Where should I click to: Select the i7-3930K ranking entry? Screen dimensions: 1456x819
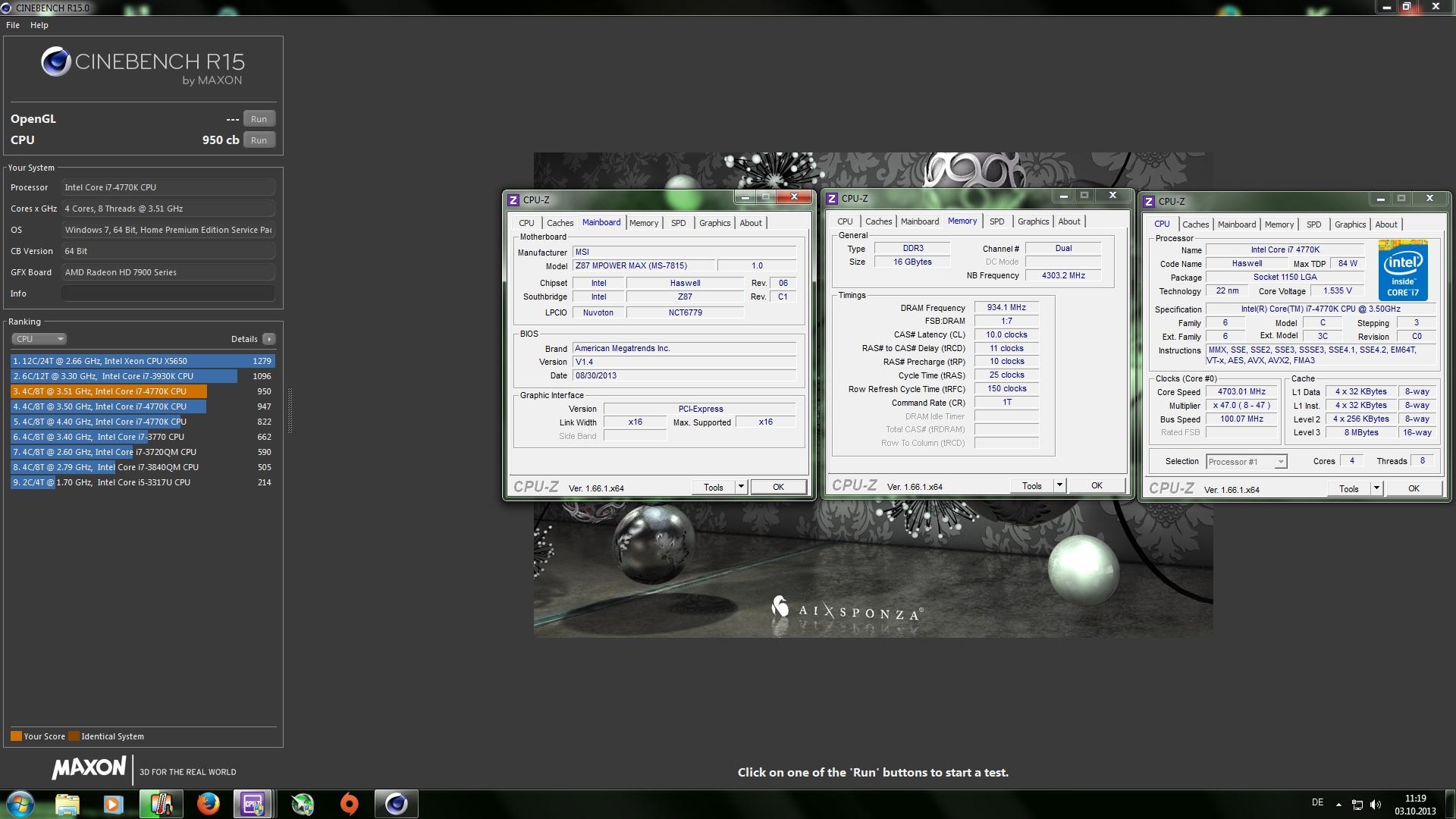[x=143, y=376]
